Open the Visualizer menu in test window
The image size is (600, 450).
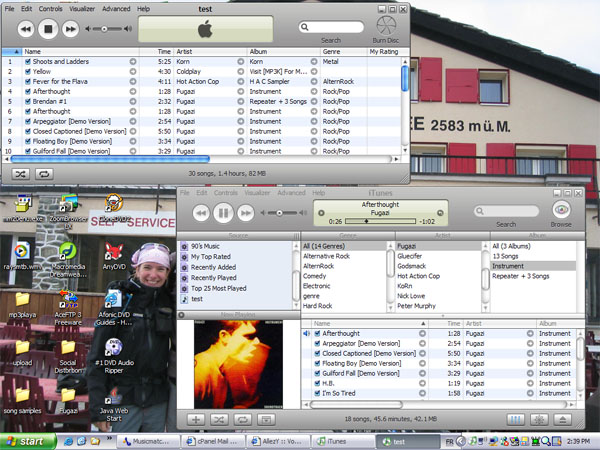point(82,9)
